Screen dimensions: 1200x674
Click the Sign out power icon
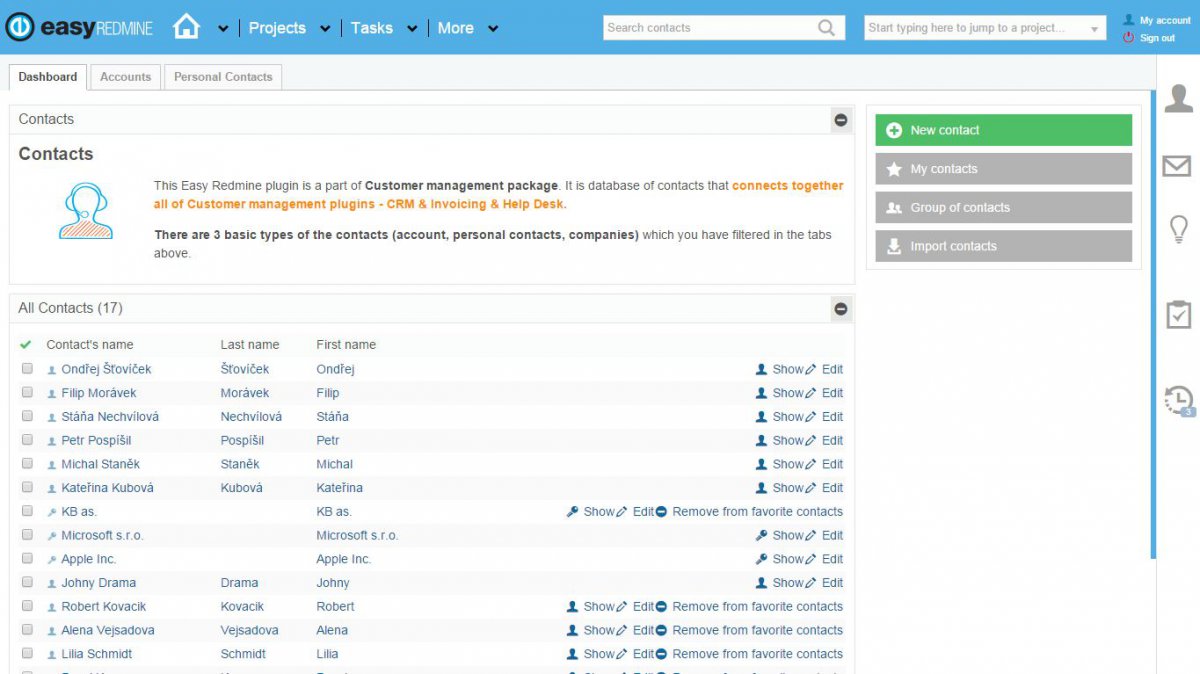tap(1131, 38)
